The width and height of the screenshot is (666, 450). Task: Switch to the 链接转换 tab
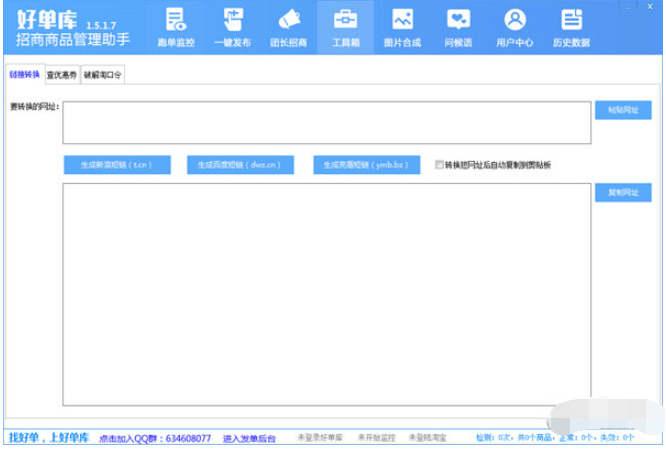(25, 74)
